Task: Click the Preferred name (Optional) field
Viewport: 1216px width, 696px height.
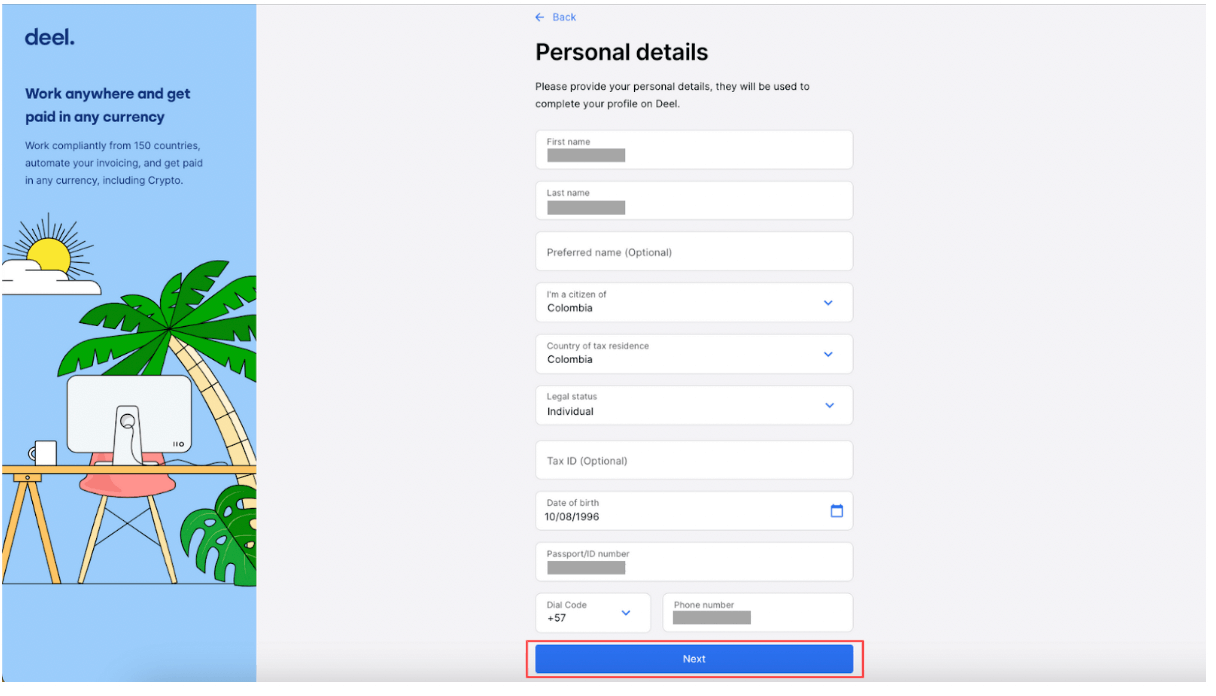Action: point(694,252)
